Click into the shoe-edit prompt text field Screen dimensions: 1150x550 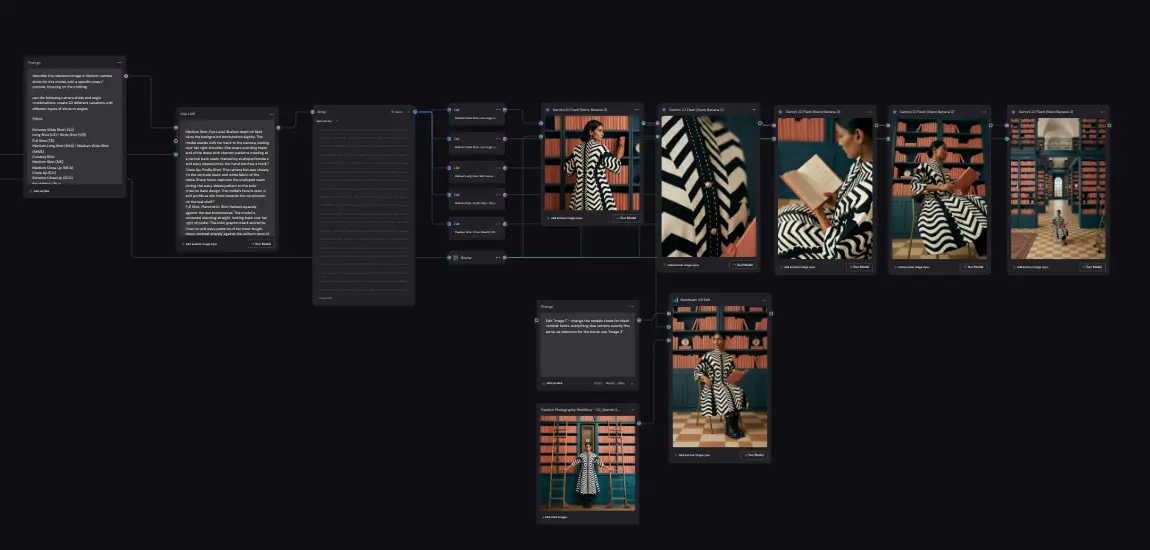point(588,346)
